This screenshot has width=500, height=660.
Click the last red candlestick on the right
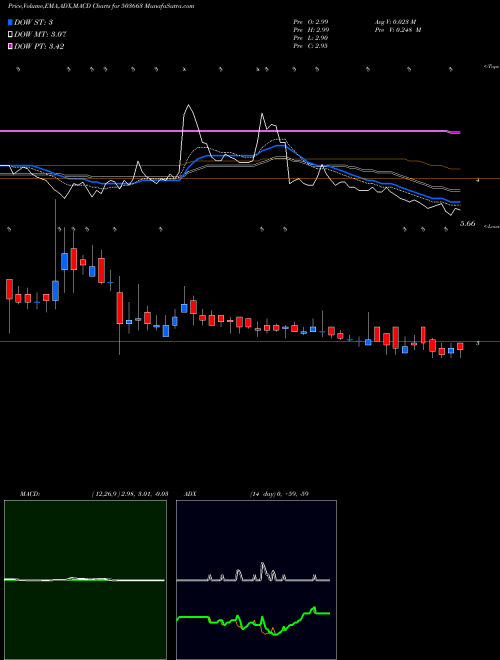click(x=460, y=346)
